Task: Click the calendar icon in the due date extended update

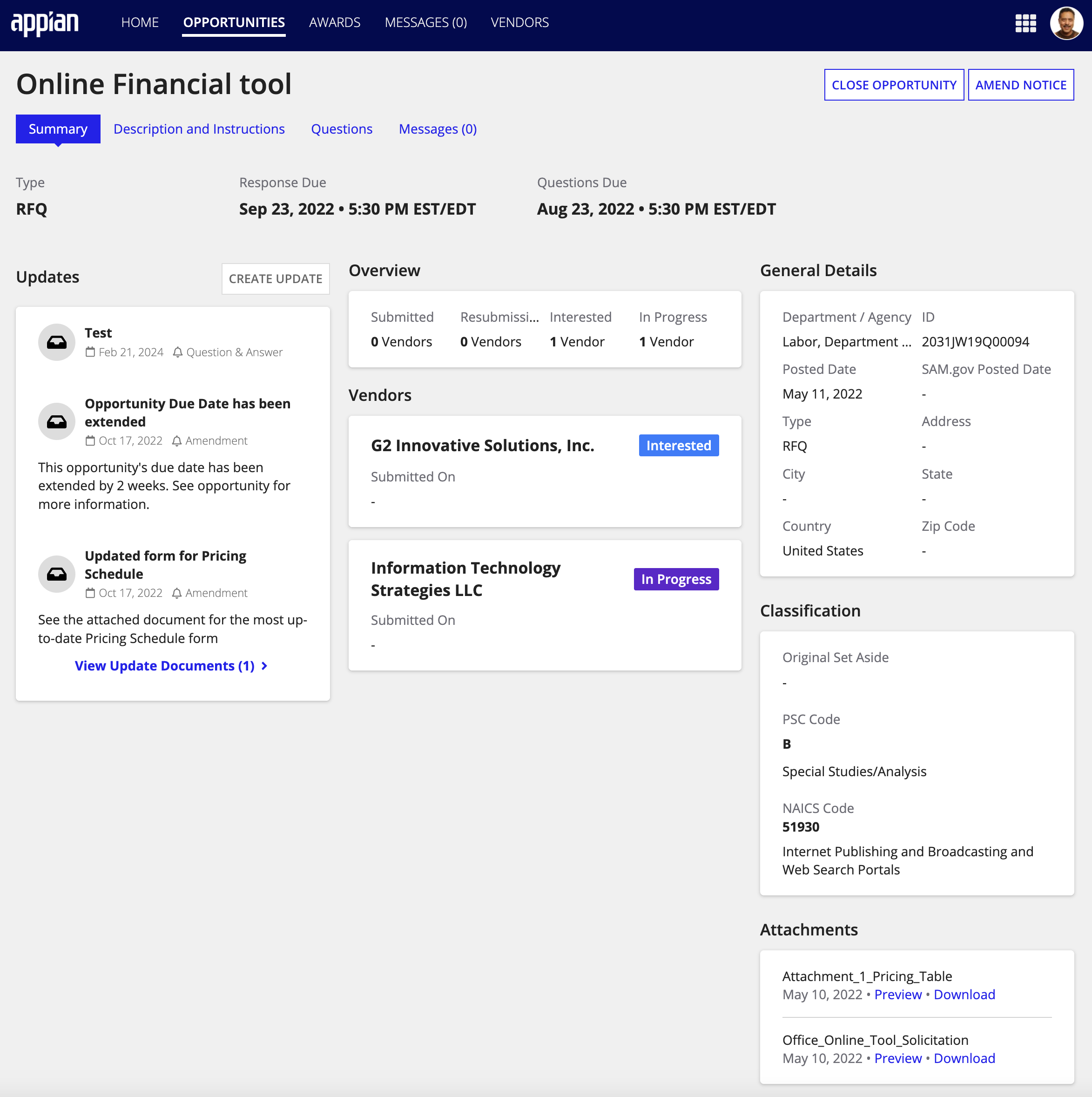Action: pos(90,440)
